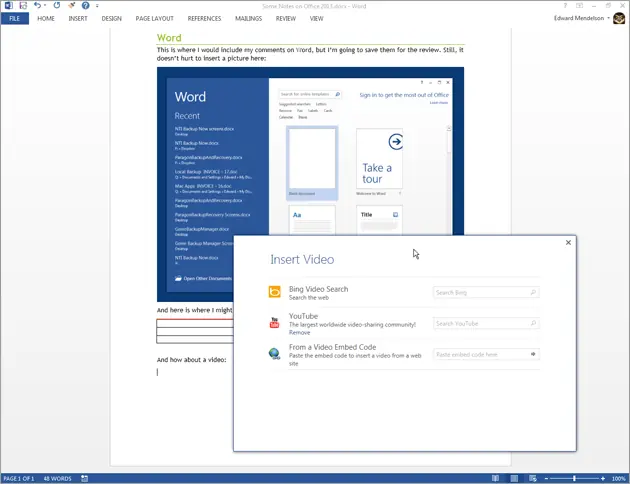Click the Bing Video Search title
630x484 pixels.
[x=319, y=289]
